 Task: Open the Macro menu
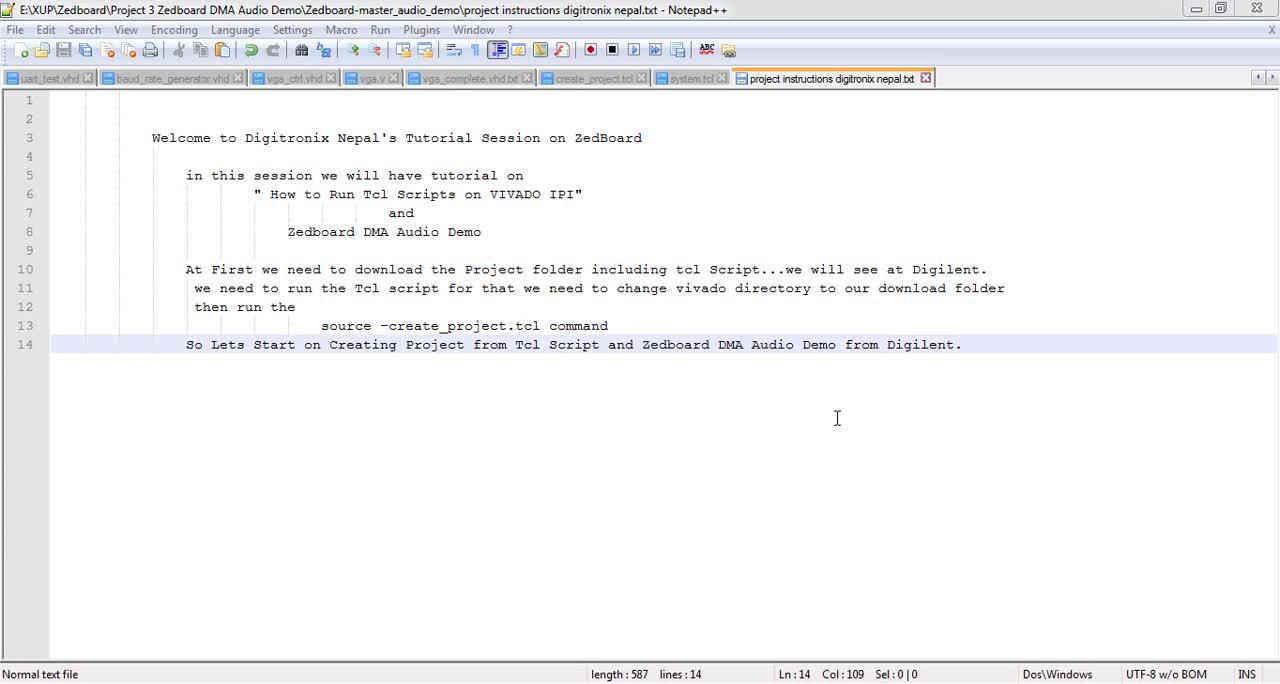(x=341, y=30)
